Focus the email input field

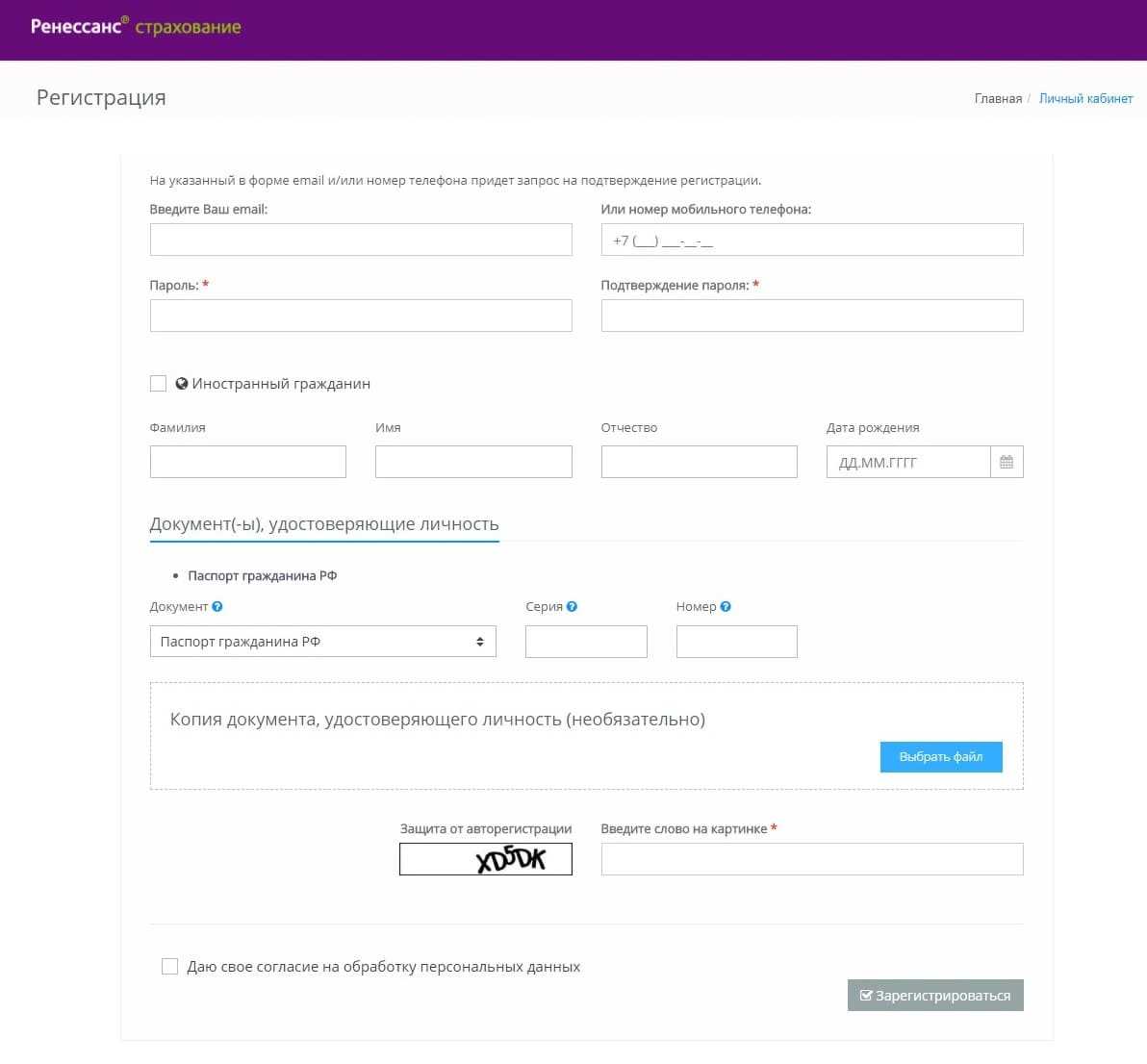[x=361, y=241]
